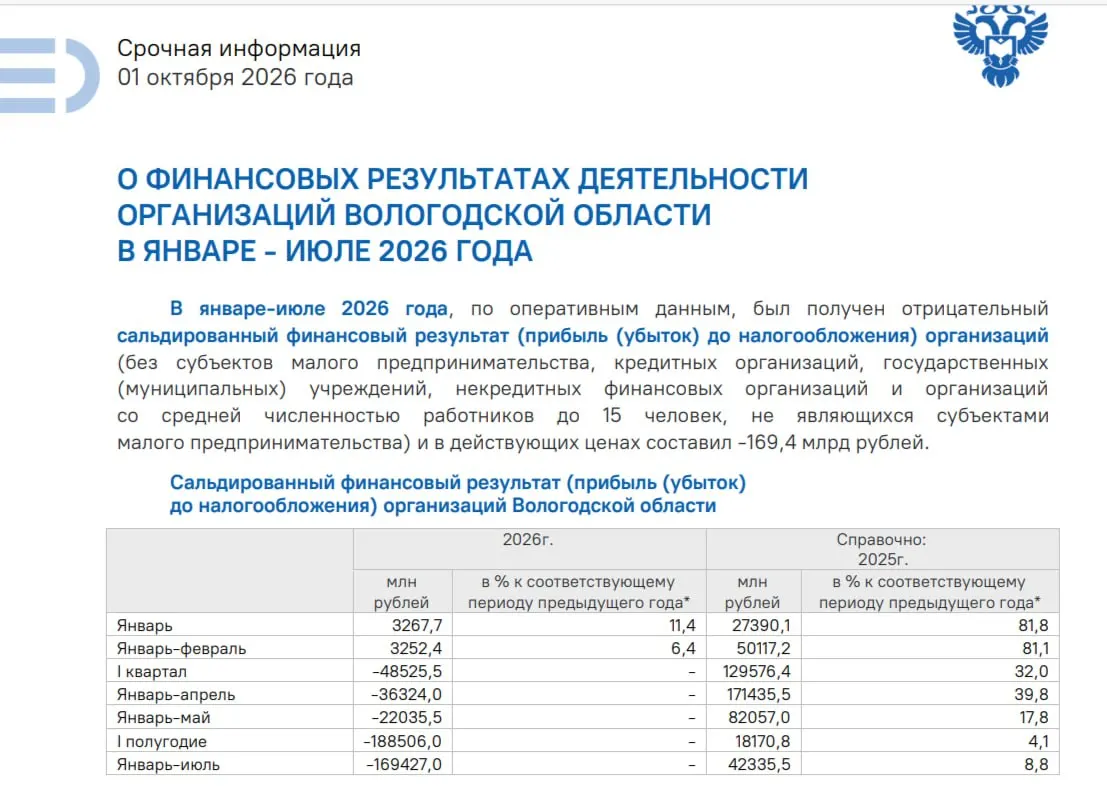
Task: Click the bold phrase 'В январе-июле 2026 года'
Action: click(309, 309)
